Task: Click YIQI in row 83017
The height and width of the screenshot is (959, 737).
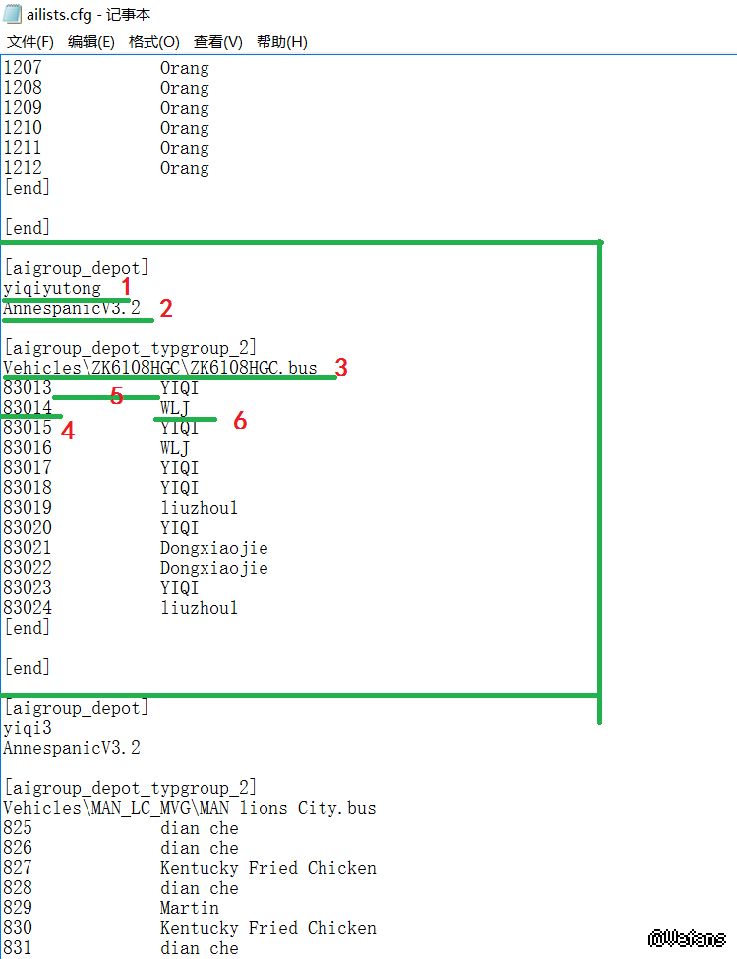Action: point(179,468)
